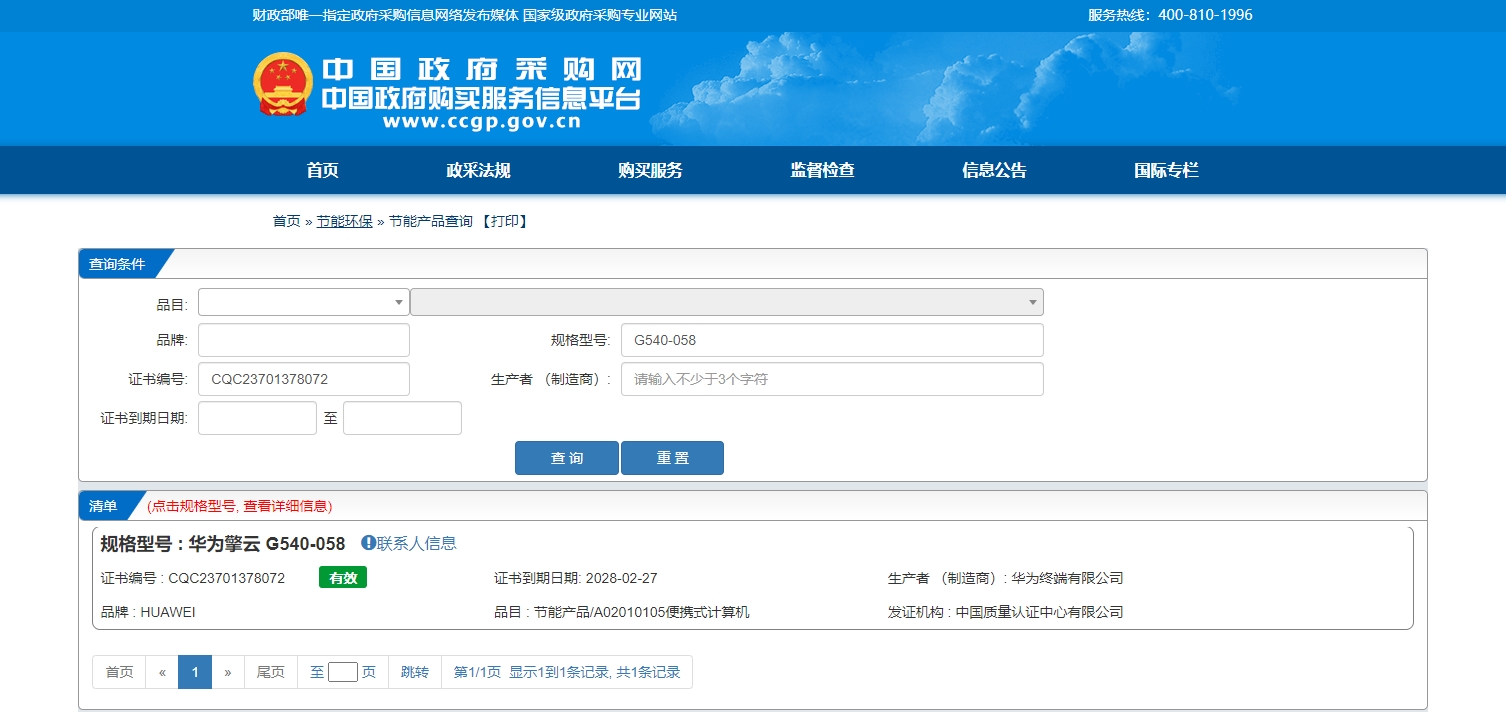Click the certificate number CQC23701378072 in results
This screenshot has width=1506, height=712.
226,578
